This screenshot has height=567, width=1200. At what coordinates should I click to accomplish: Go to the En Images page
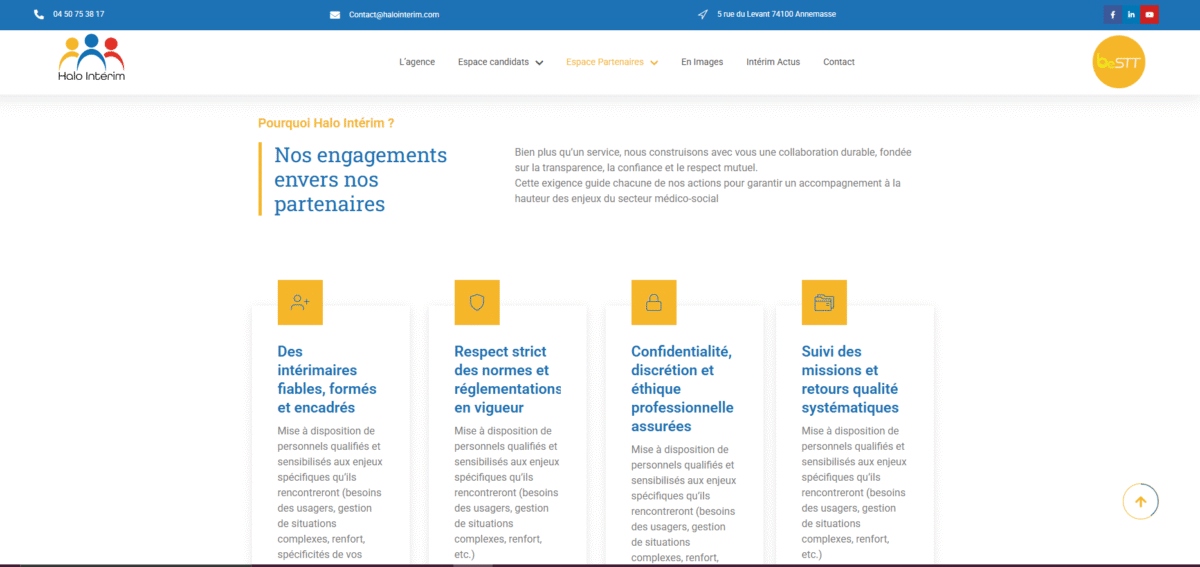coord(702,62)
